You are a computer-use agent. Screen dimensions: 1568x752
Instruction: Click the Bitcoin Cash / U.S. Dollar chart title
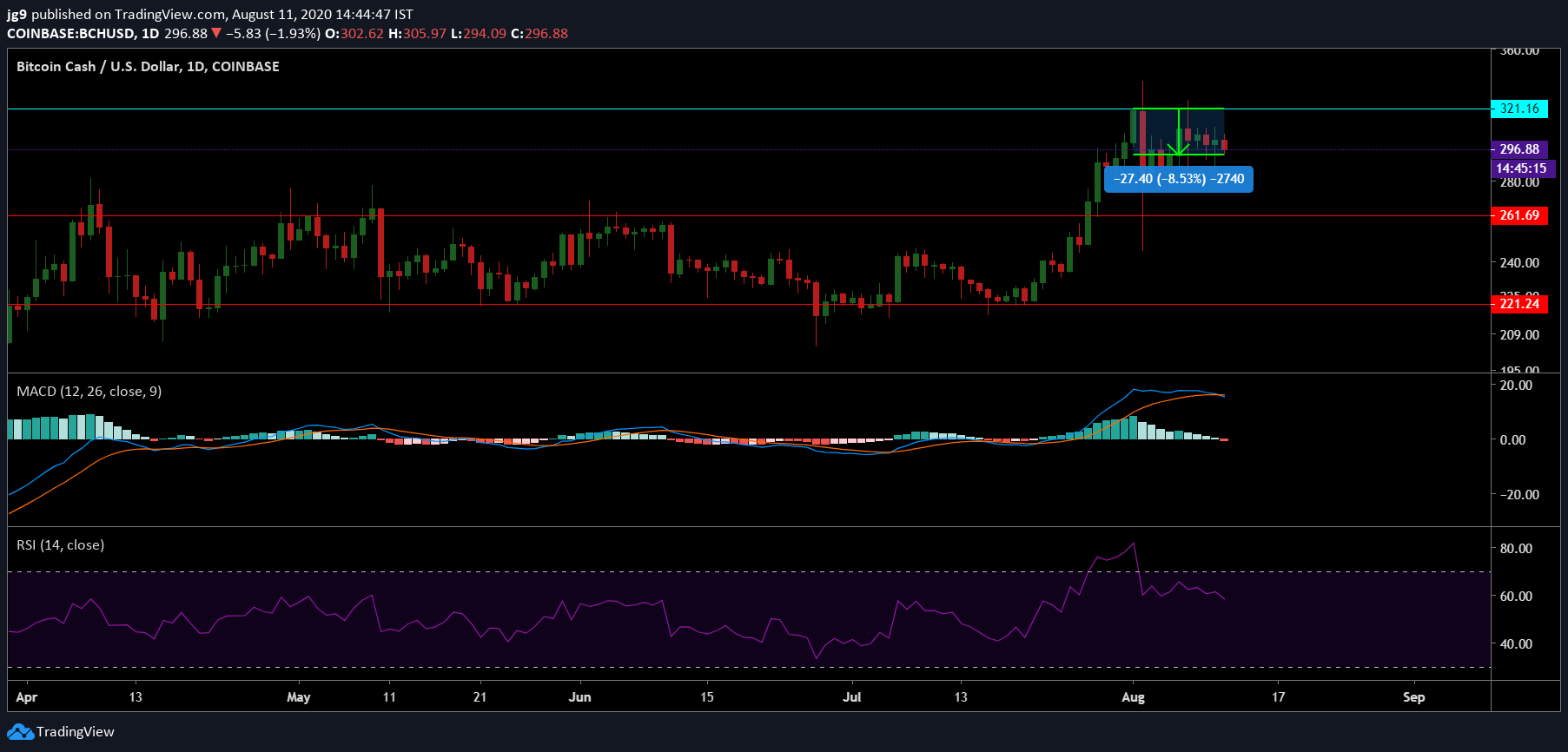tap(148, 67)
